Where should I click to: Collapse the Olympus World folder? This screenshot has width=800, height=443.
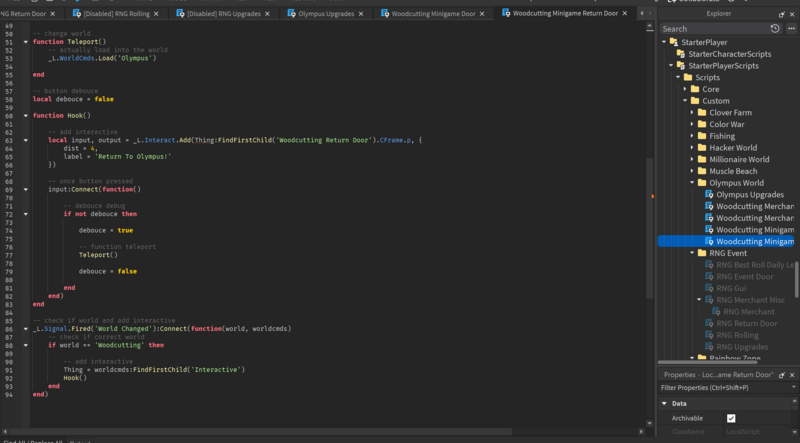point(691,183)
